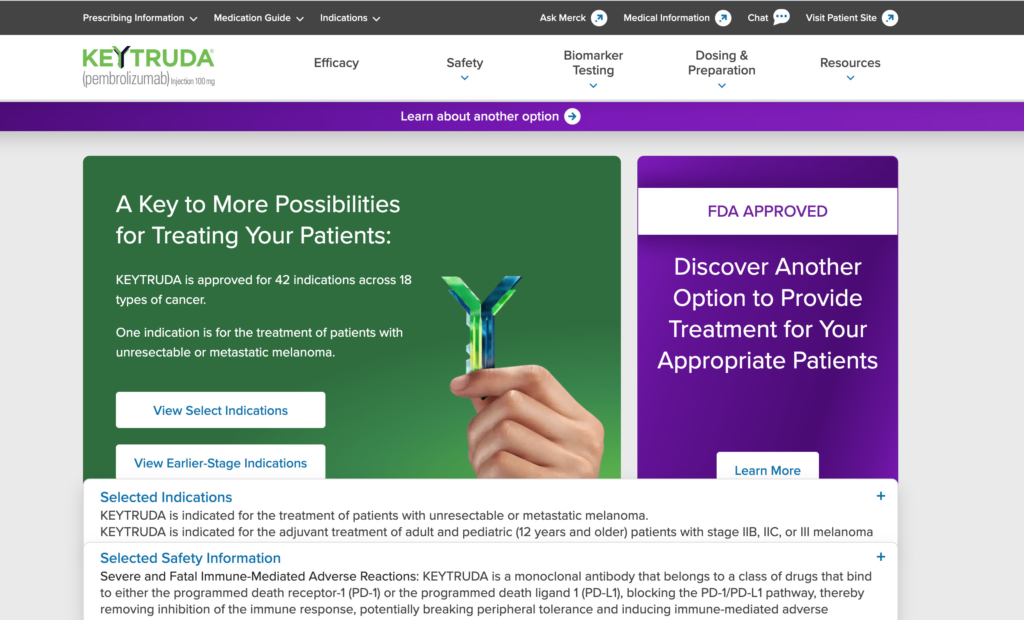Expand the Medication Guide dropdown
Viewport: 1024px width, 620px height.
click(259, 18)
